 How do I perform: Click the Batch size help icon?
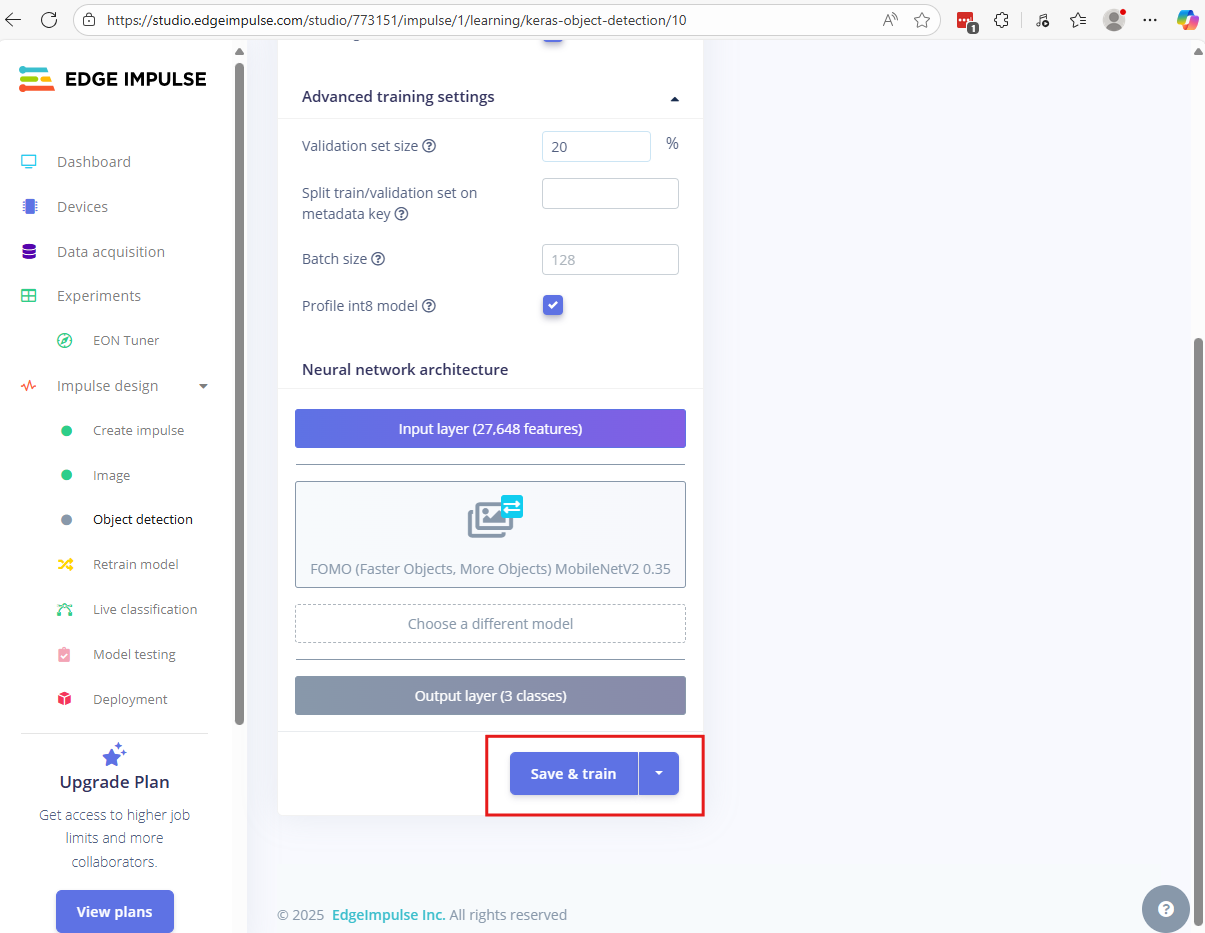[378, 259]
